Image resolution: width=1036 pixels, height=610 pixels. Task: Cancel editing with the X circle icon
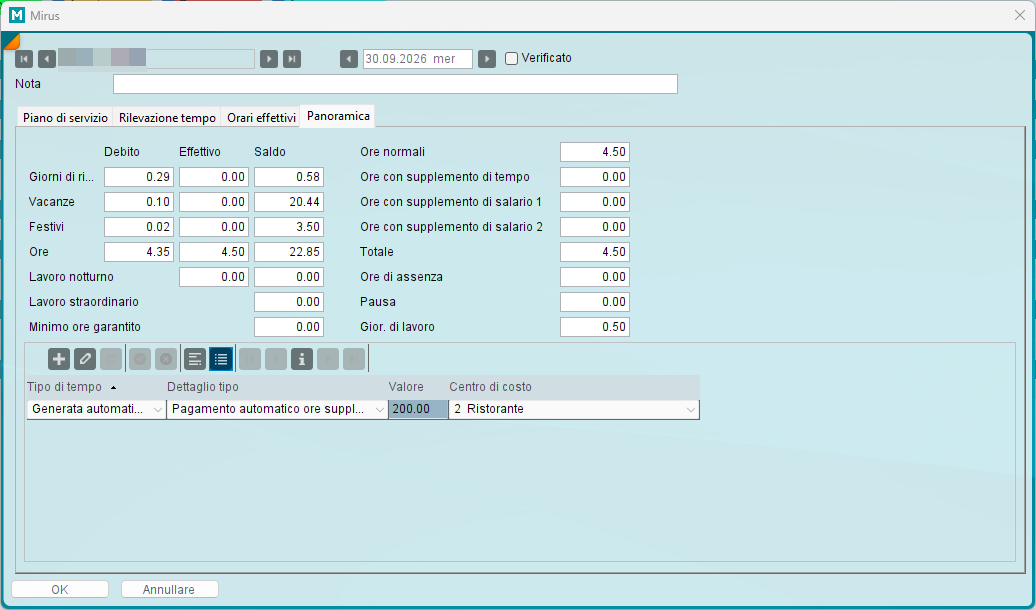coord(166,359)
